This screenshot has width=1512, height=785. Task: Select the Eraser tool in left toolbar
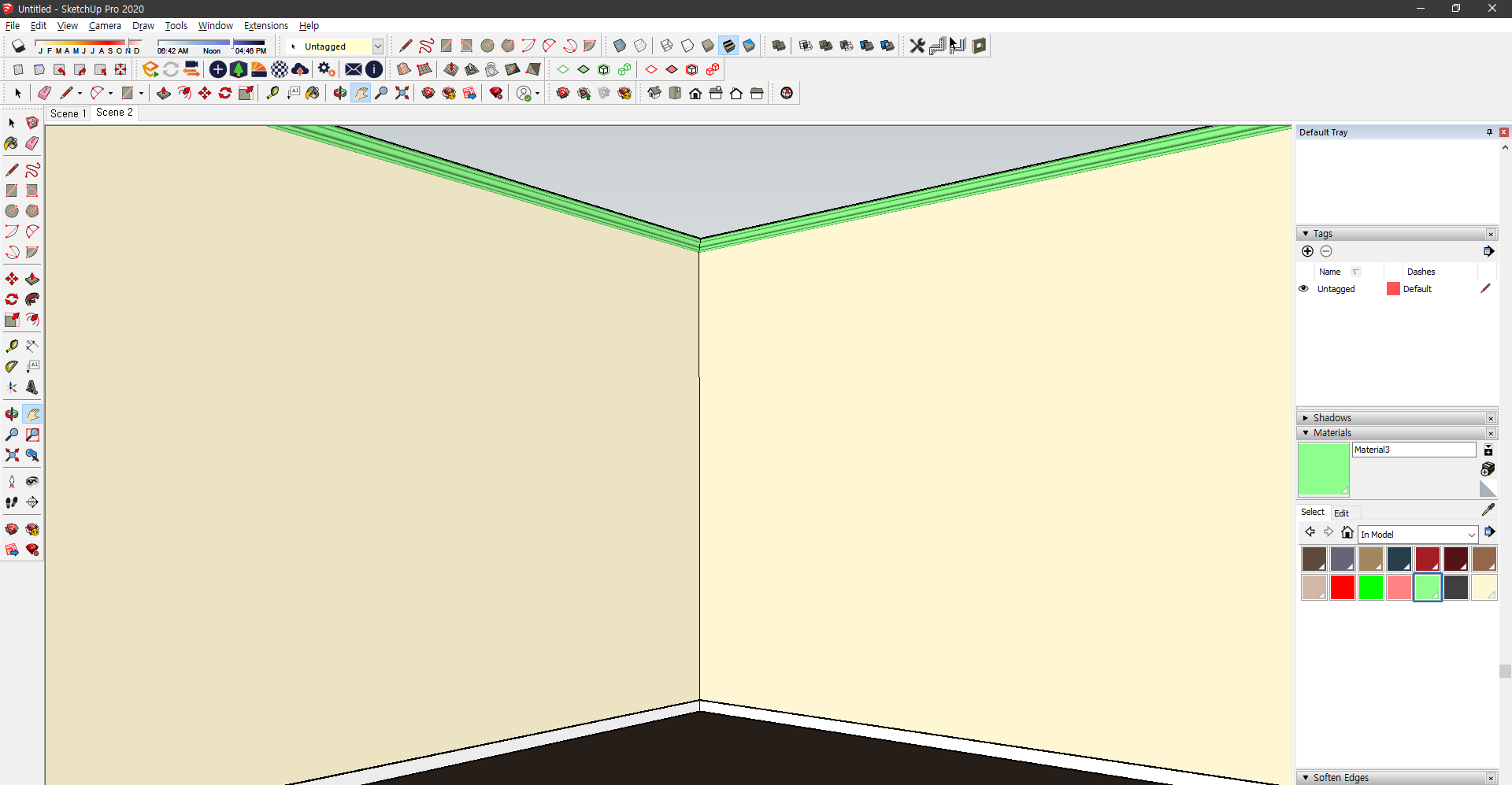click(32, 143)
